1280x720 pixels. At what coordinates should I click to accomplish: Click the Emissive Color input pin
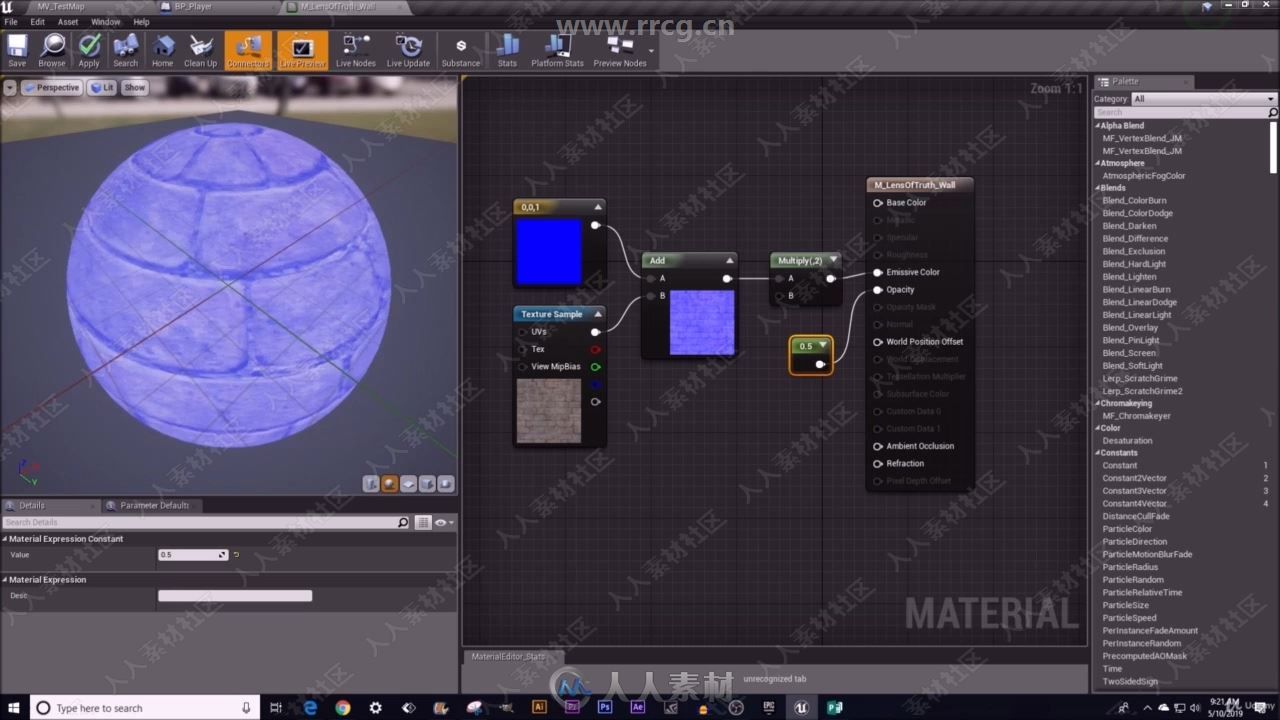coord(878,272)
